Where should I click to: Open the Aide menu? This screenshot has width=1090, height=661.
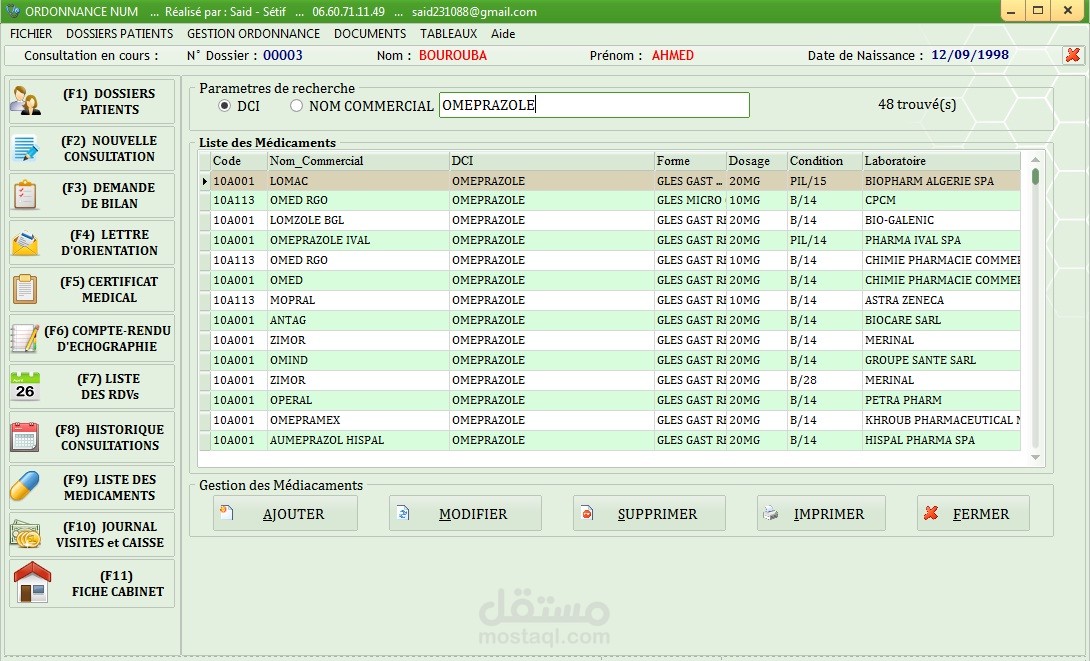[503, 33]
